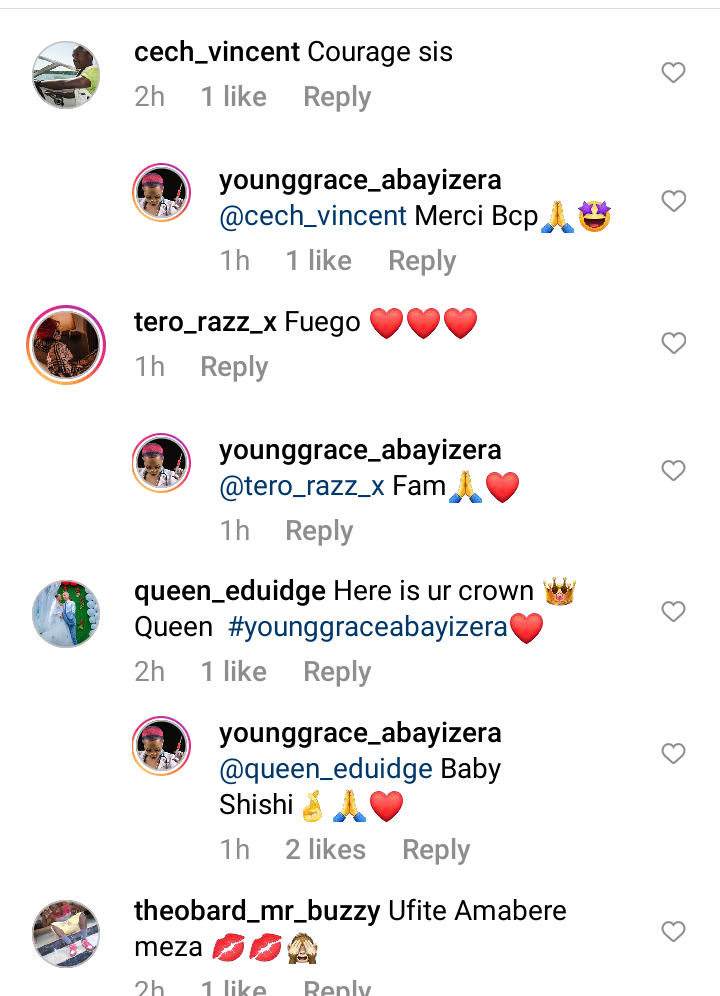720x996 pixels.
Task: Open younggrace_abayizera avatar beside the "Merci Bcp" reply
Action: pyautogui.click(x=162, y=192)
